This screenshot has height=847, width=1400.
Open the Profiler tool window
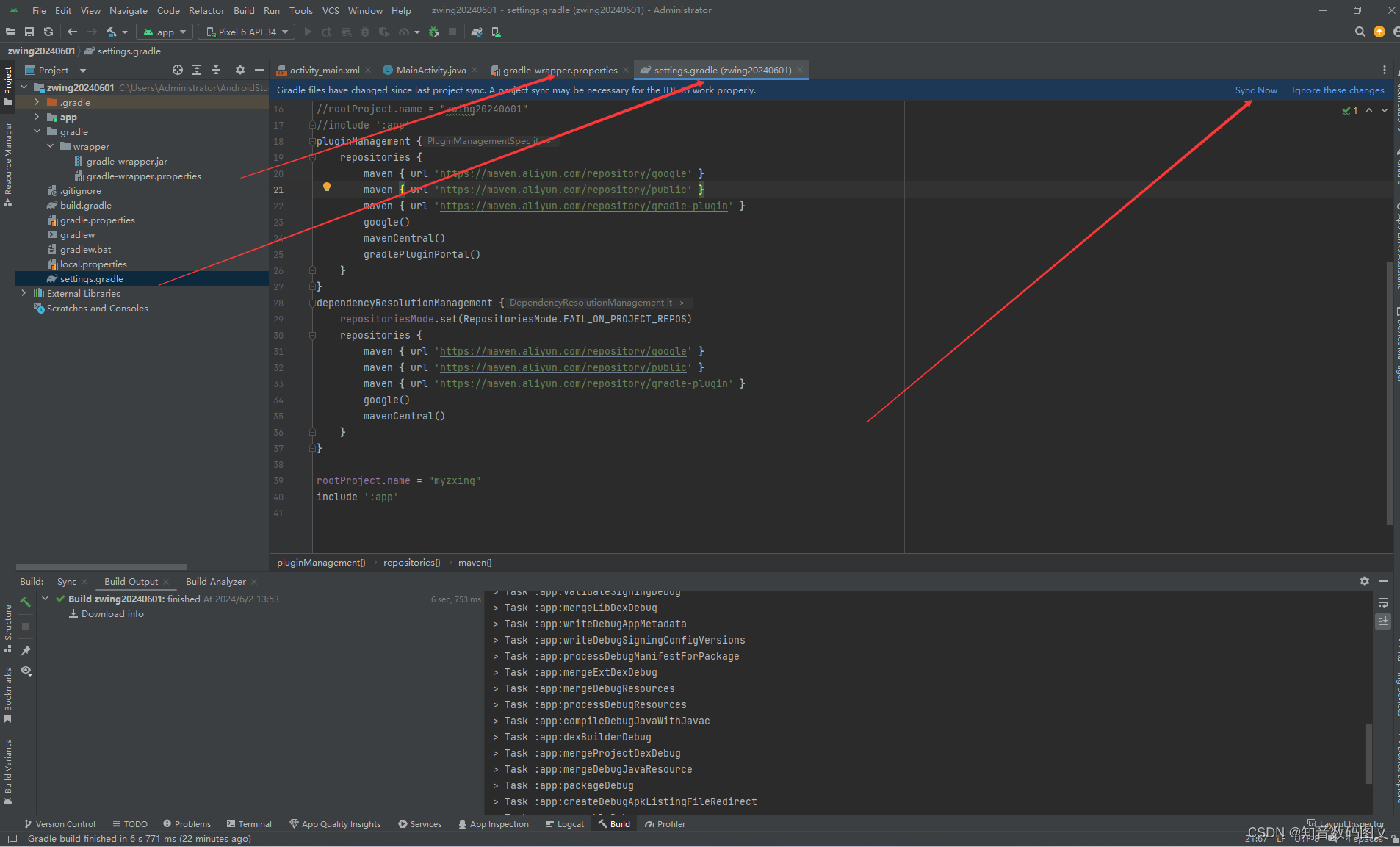(x=665, y=823)
